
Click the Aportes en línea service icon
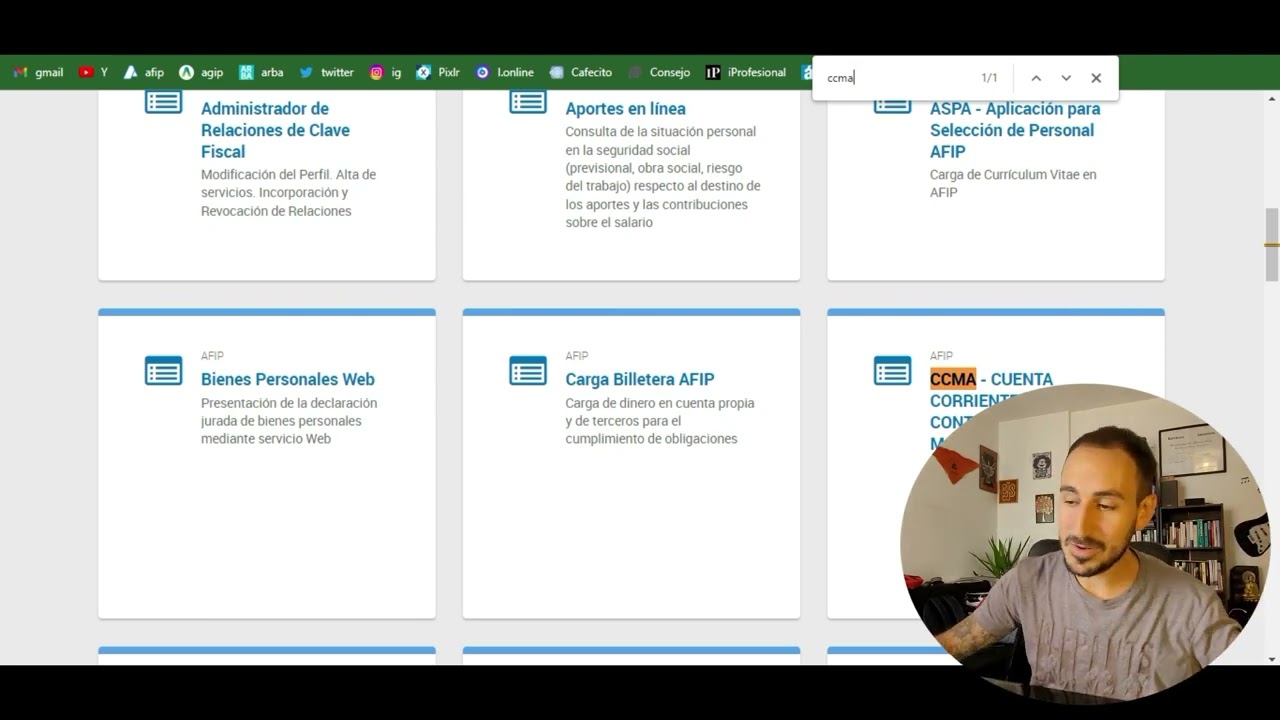click(x=528, y=101)
